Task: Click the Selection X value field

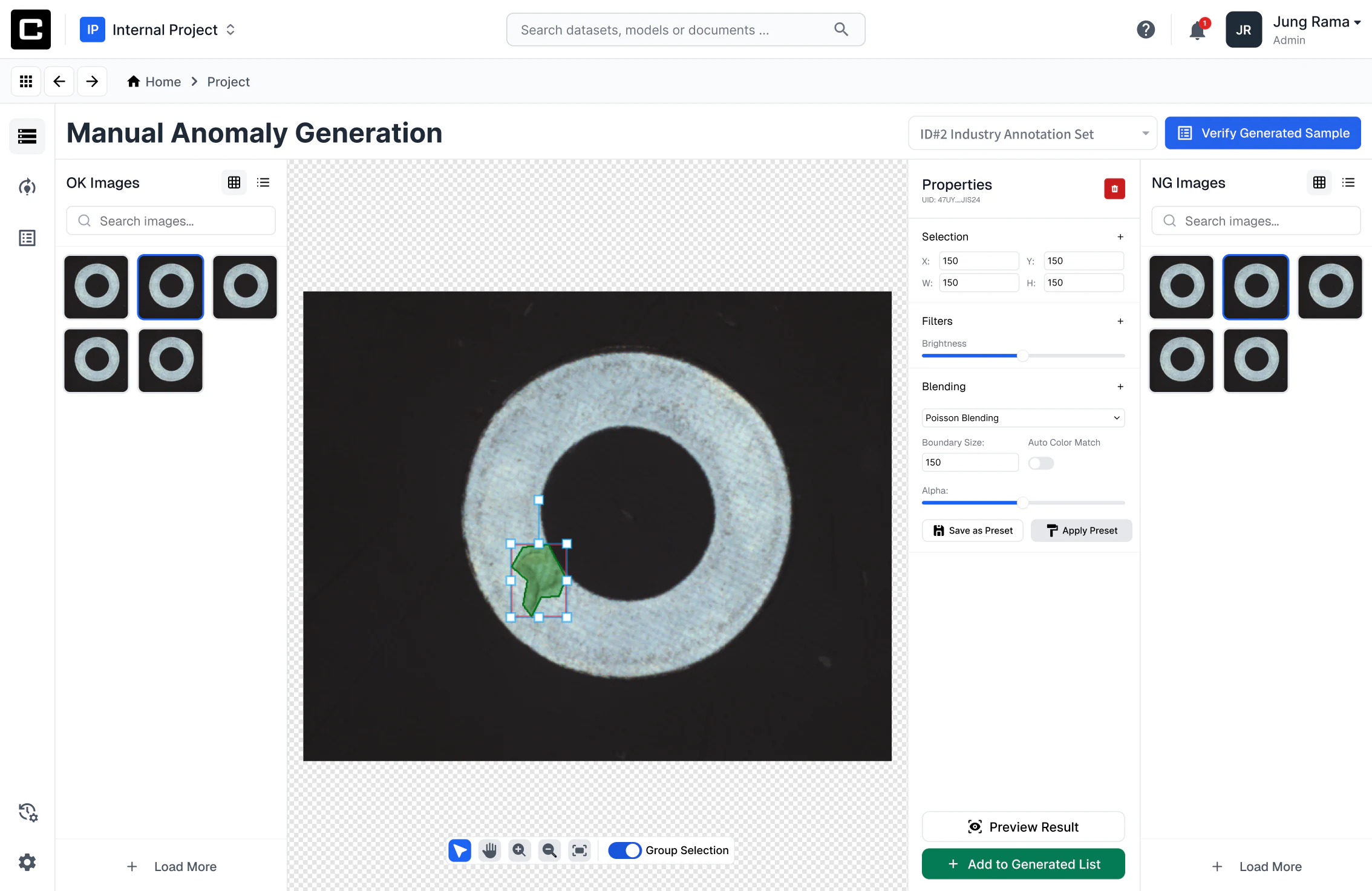Action: [978, 261]
